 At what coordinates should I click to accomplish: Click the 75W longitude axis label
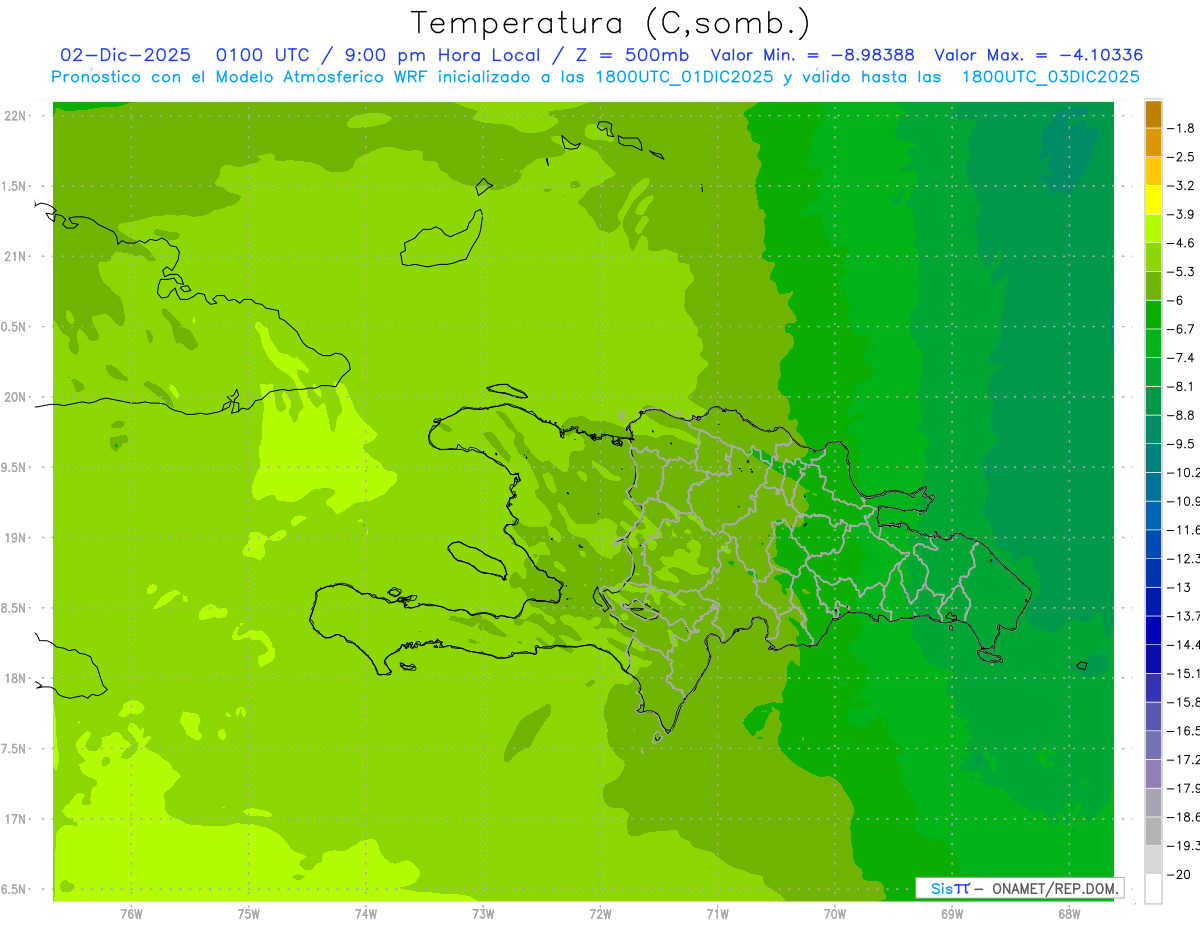pyautogui.click(x=249, y=914)
